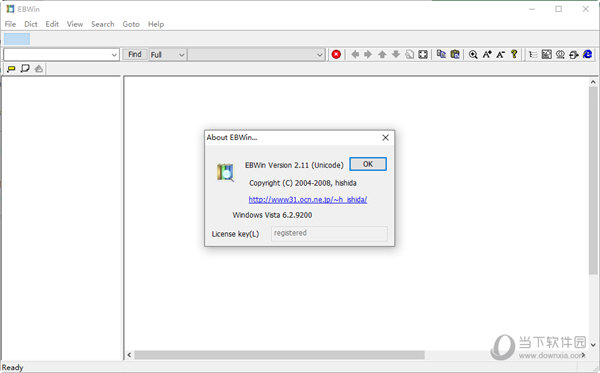Open the hishida homepage URL link
Image resolution: width=600 pixels, height=373 pixels.
pyautogui.click(x=308, y=199)
